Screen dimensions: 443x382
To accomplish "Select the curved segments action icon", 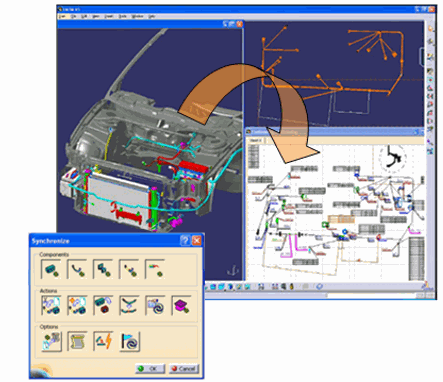I will coord(129,305).
